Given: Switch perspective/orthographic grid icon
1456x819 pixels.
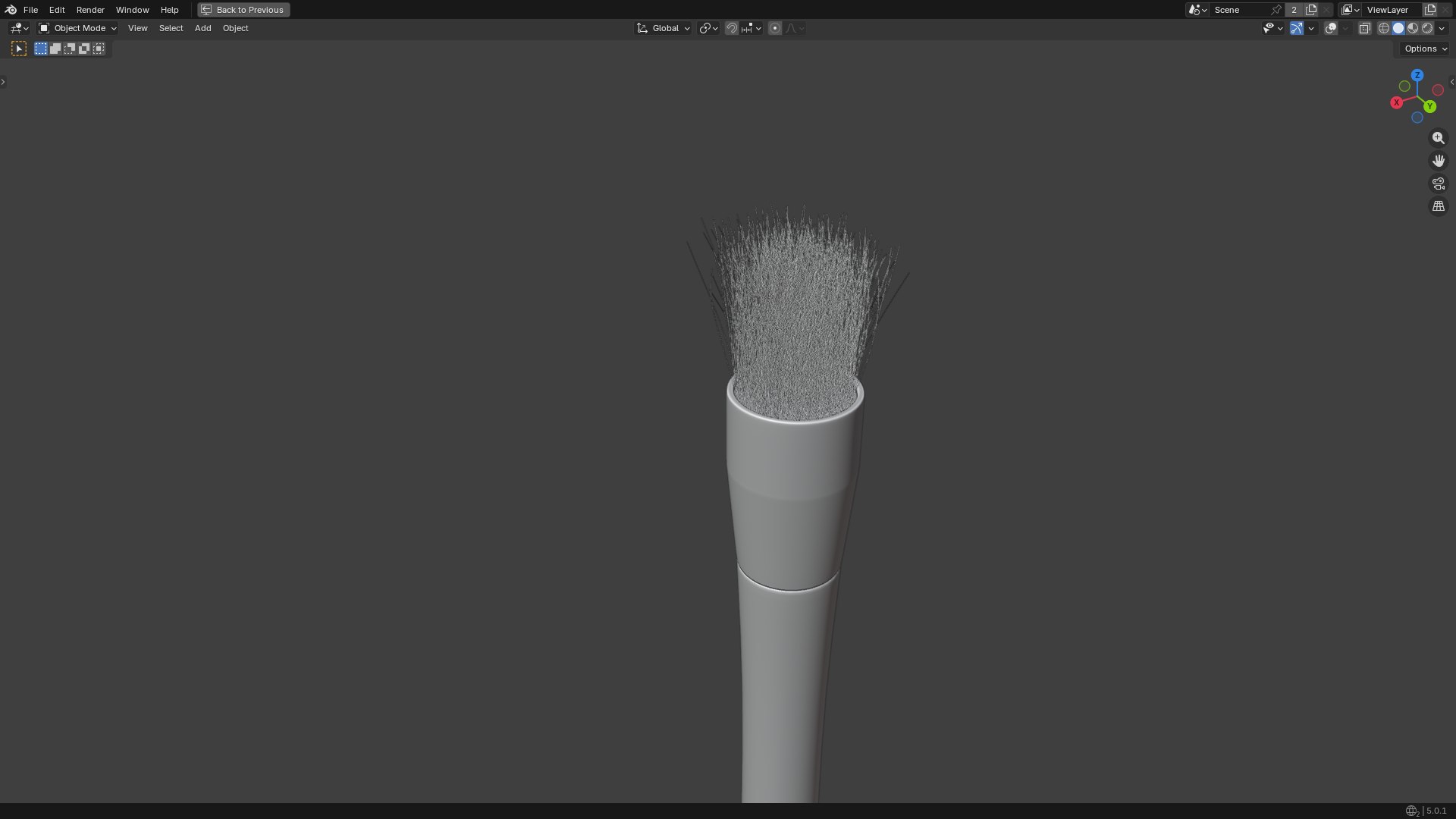Looking at the screenshot, I should coord(1438,206).
